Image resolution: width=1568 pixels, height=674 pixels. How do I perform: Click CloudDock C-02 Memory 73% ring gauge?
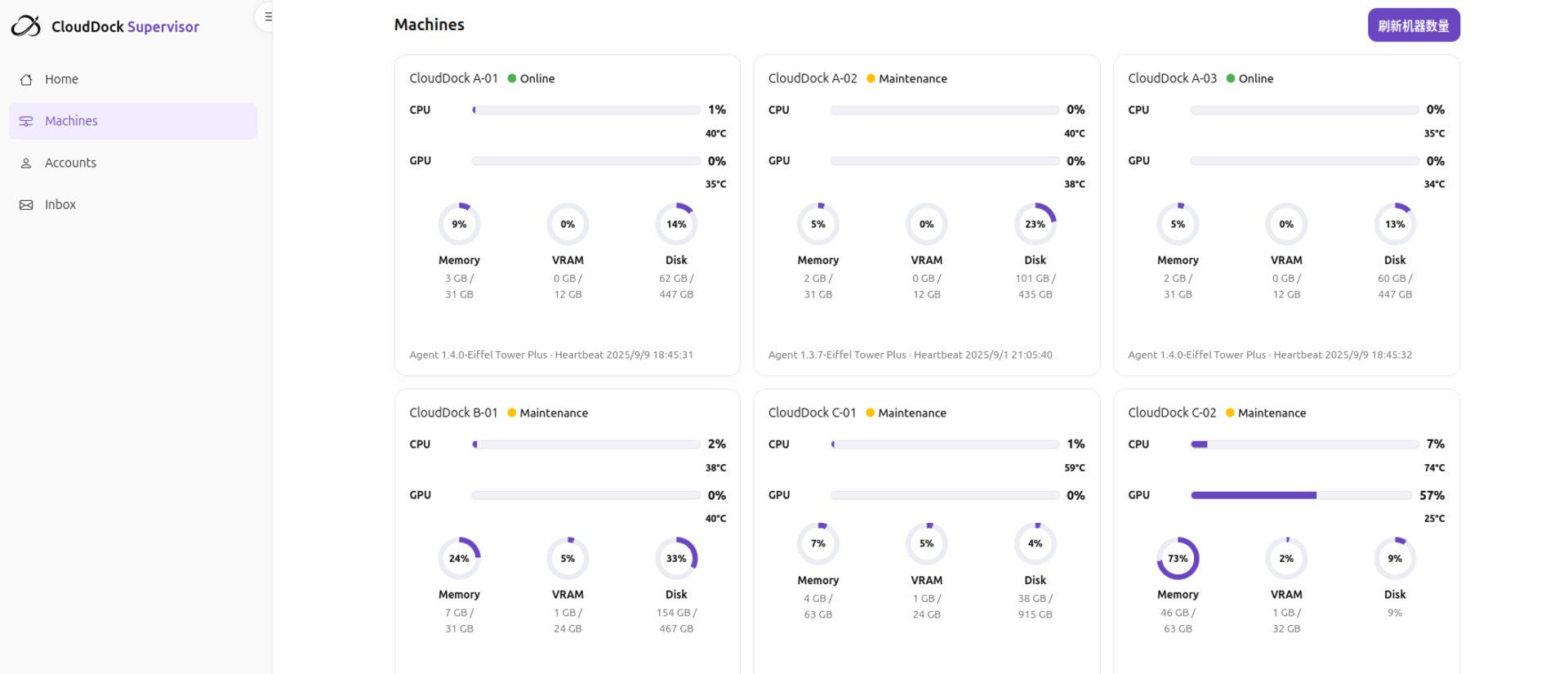click(x=1177, y=559)
